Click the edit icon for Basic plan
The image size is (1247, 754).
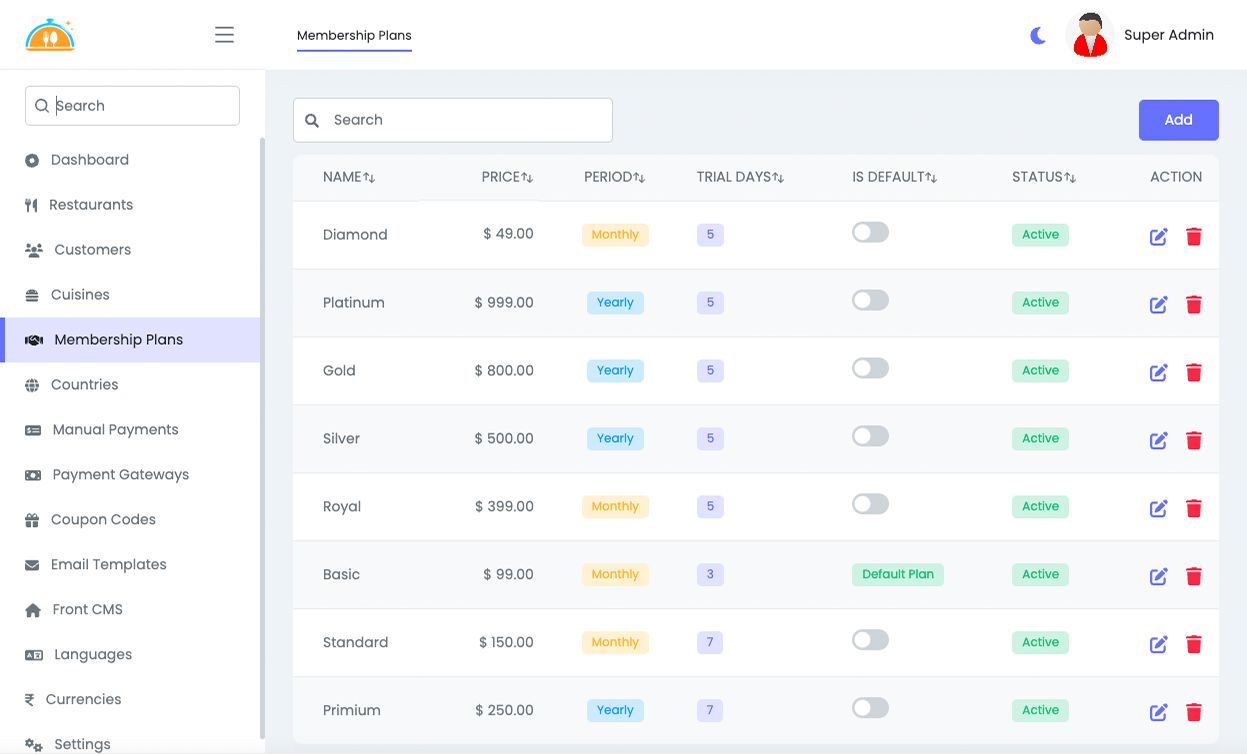(1158, 577)
